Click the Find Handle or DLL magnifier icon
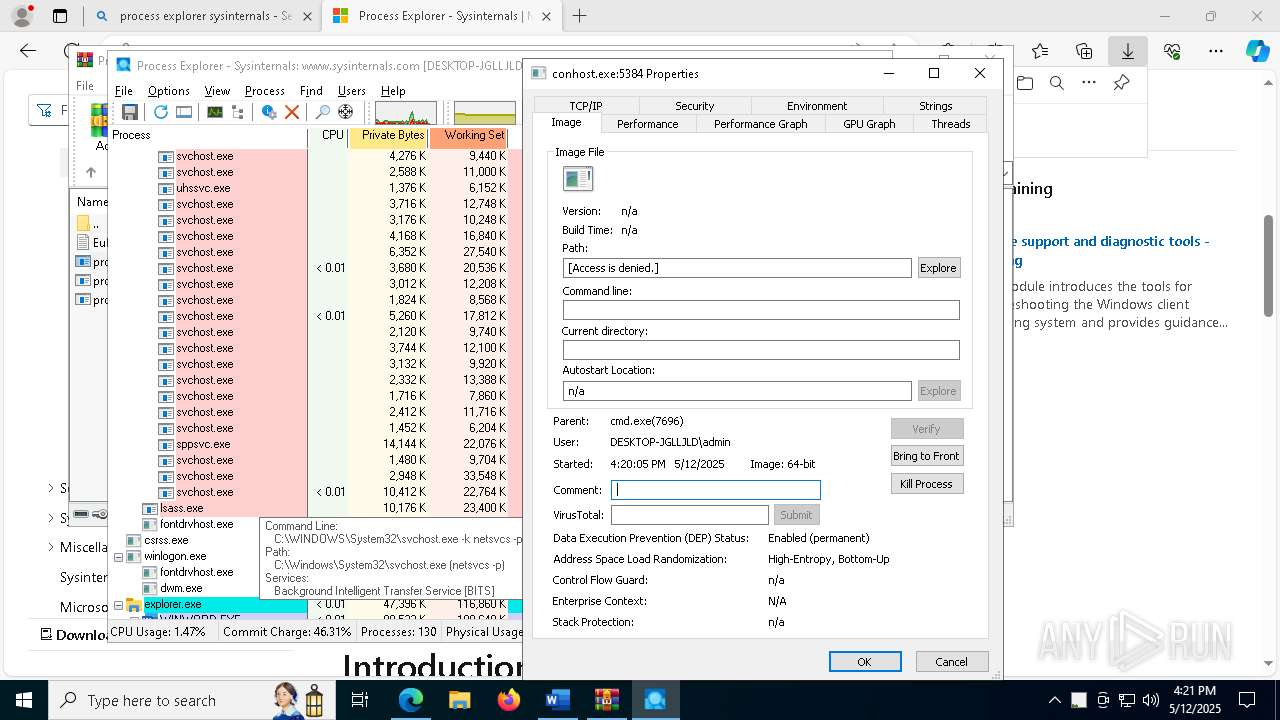The height and width of the screenshot is (720, 1280). point(323,112)
